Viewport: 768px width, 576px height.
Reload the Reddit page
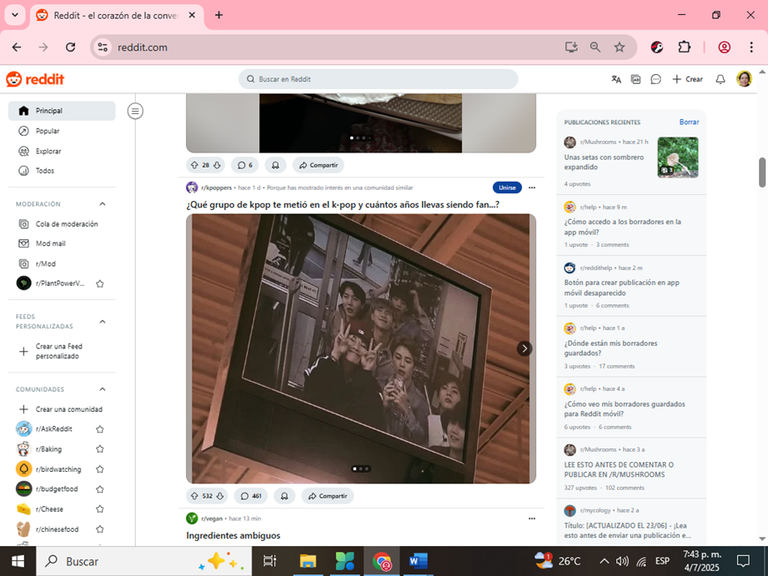click(71, 47)
